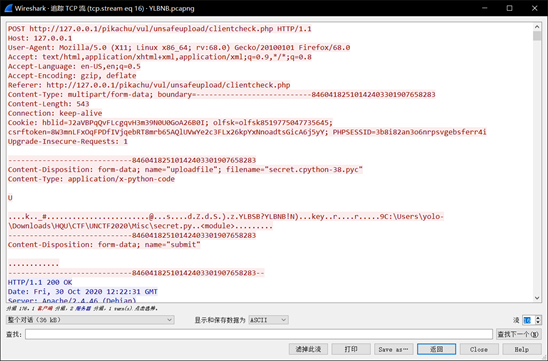The width and height of the screenshot is (548, 361).
Task: Click the Content-Type multipart/form-data line
Action: (222, 94)
